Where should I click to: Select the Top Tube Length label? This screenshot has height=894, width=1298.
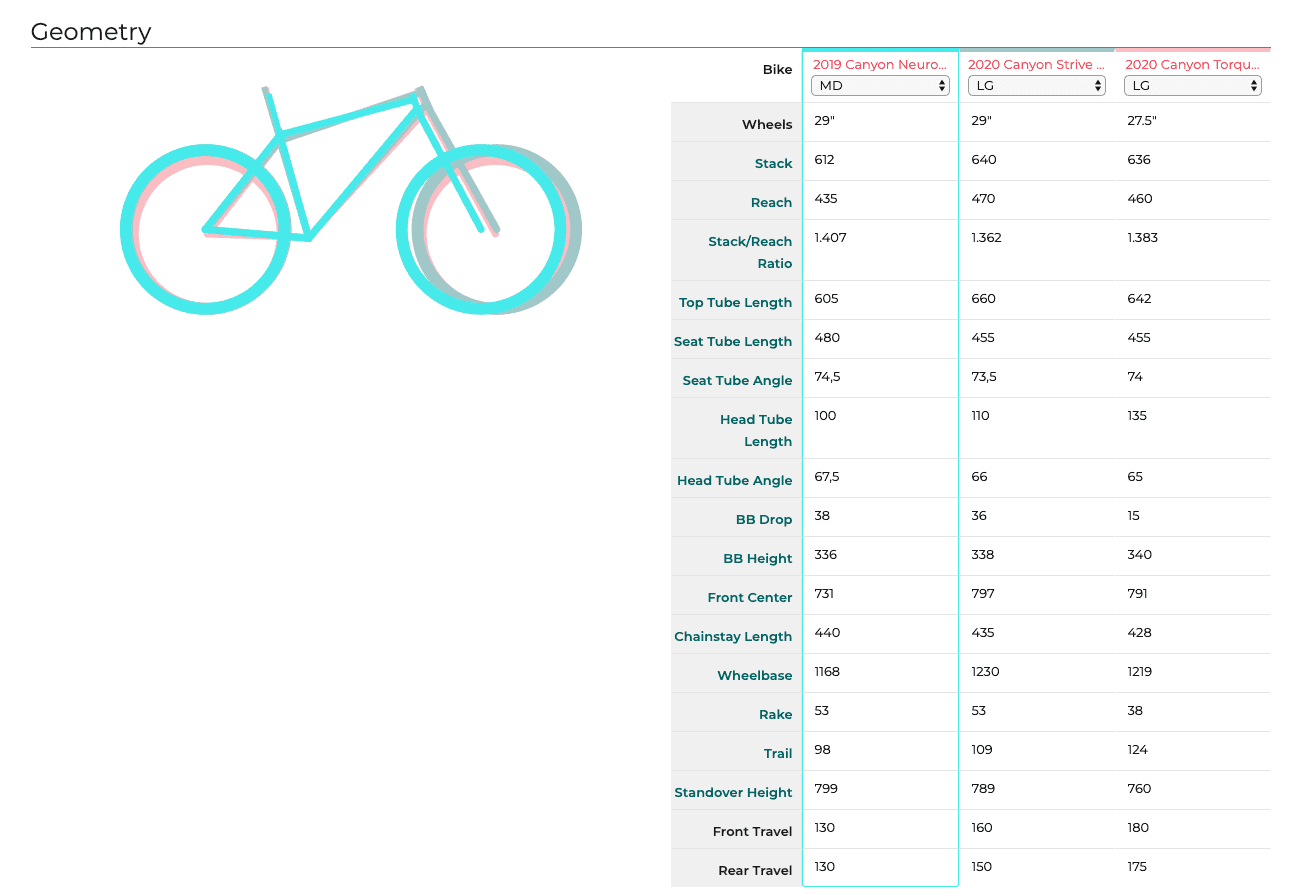(735, 303)
